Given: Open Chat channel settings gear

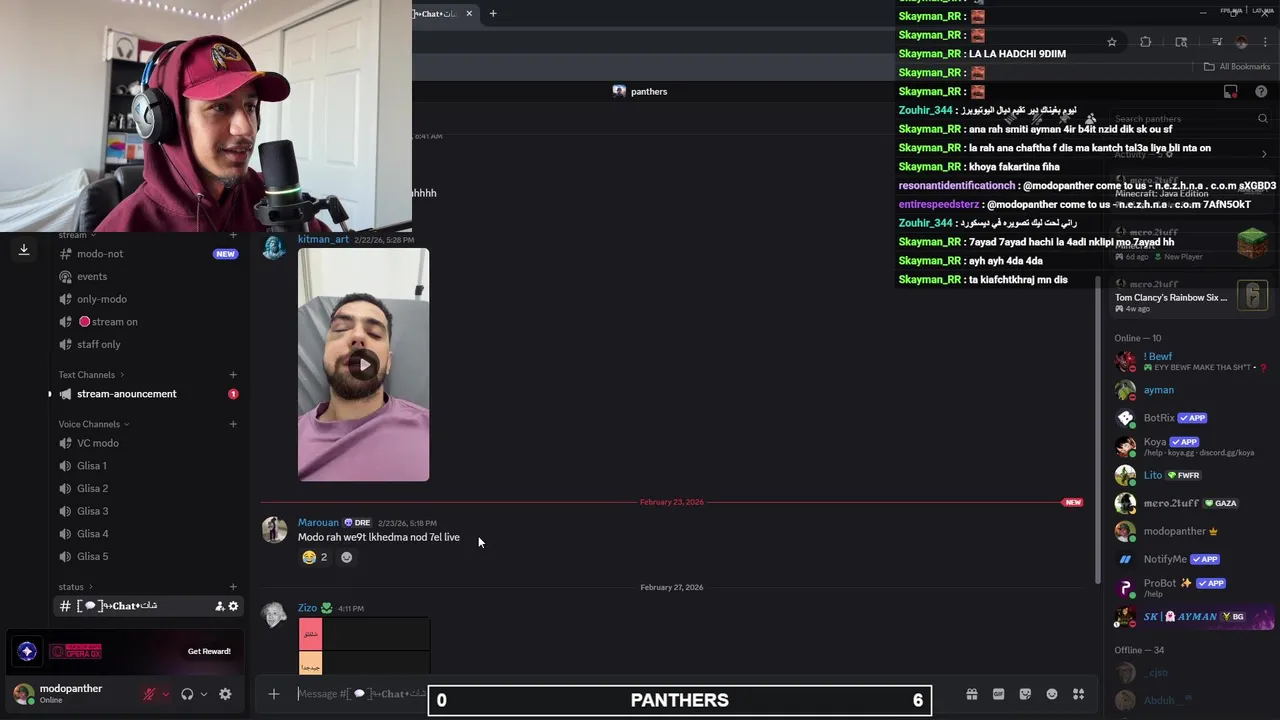Looking at the screenshot, I should click(x=233, y=606).
